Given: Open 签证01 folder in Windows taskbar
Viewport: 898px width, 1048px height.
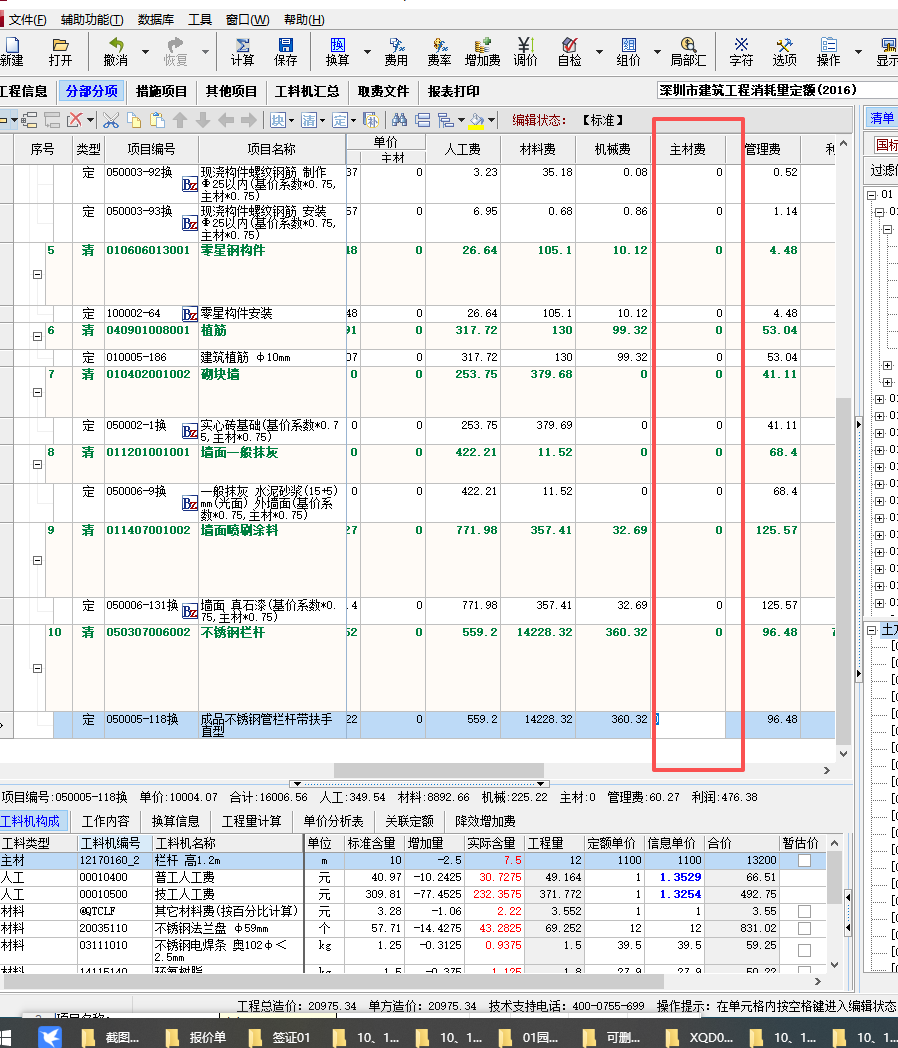Looking at the screenshot, I should click(x=281, y=1037).
